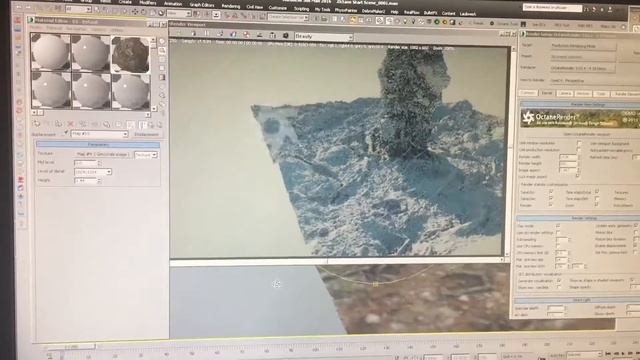Click Sample Type icon atop Material Editor side toolbar
Viewport: 640px width, 360px height.
pos(162,41)
